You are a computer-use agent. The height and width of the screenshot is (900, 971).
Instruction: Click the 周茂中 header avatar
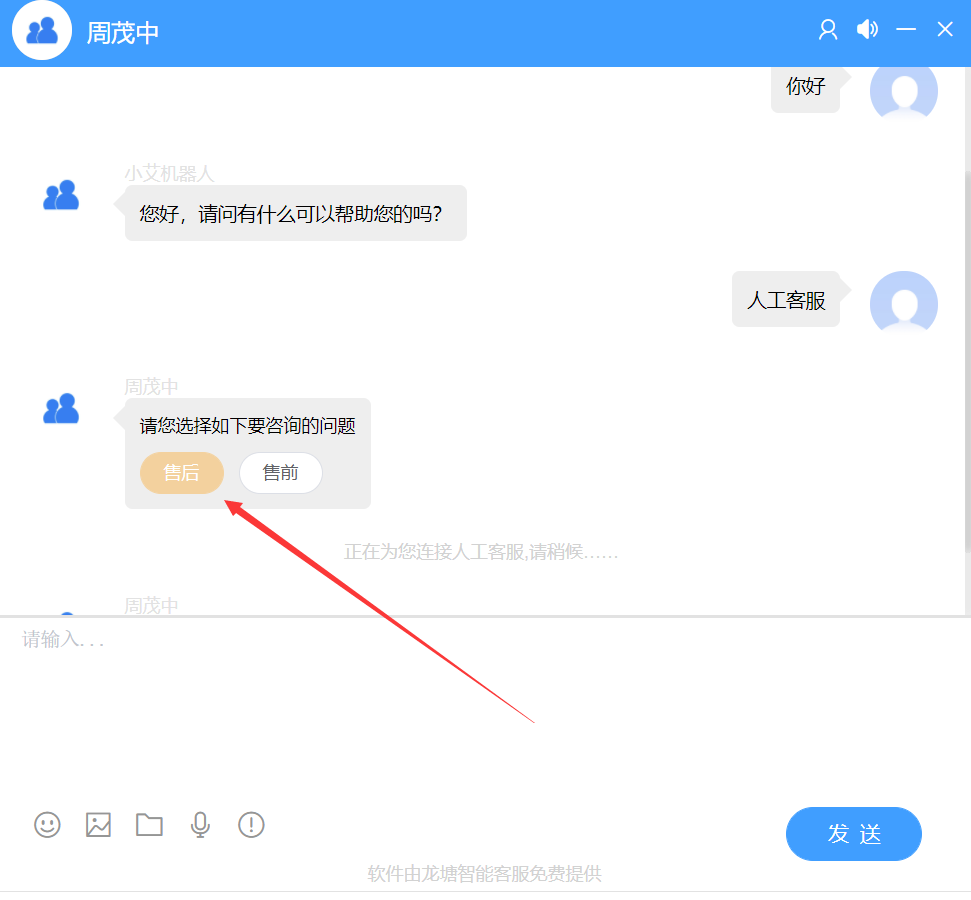click(x=42, y=30)
